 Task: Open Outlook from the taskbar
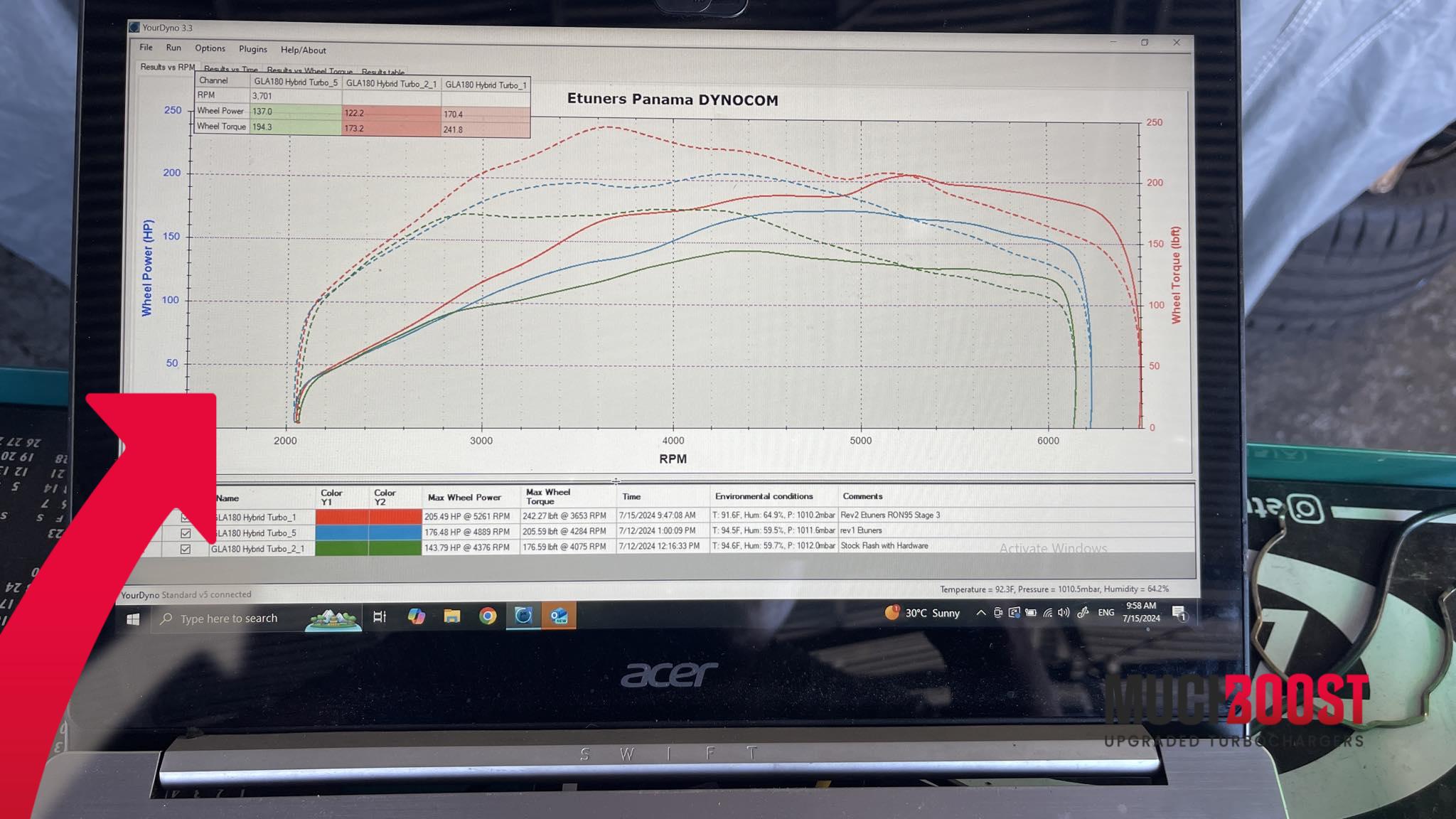click(x=559, y=615)
